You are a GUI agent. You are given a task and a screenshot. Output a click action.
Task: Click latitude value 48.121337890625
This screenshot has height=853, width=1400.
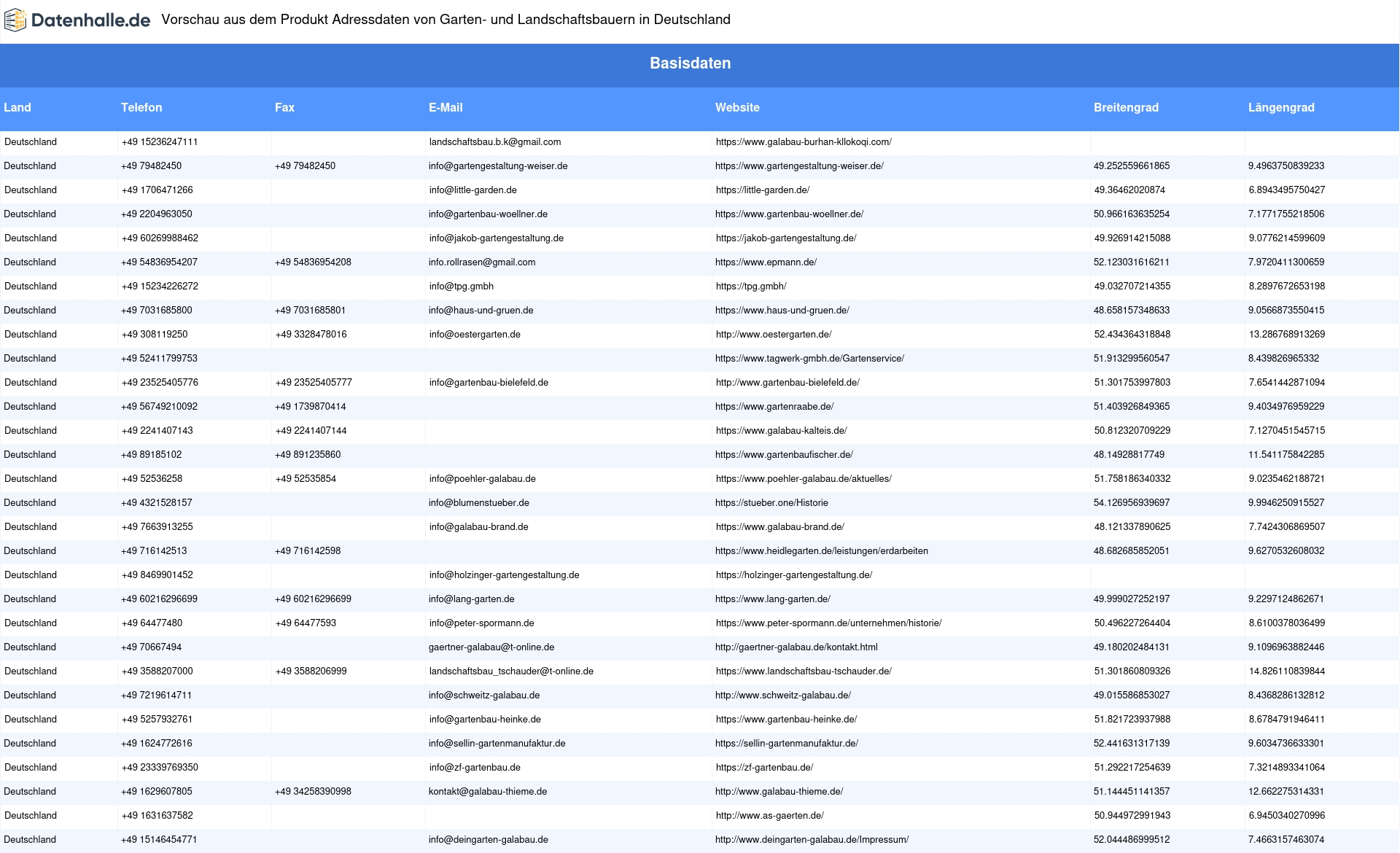(x=1132, y=527)
